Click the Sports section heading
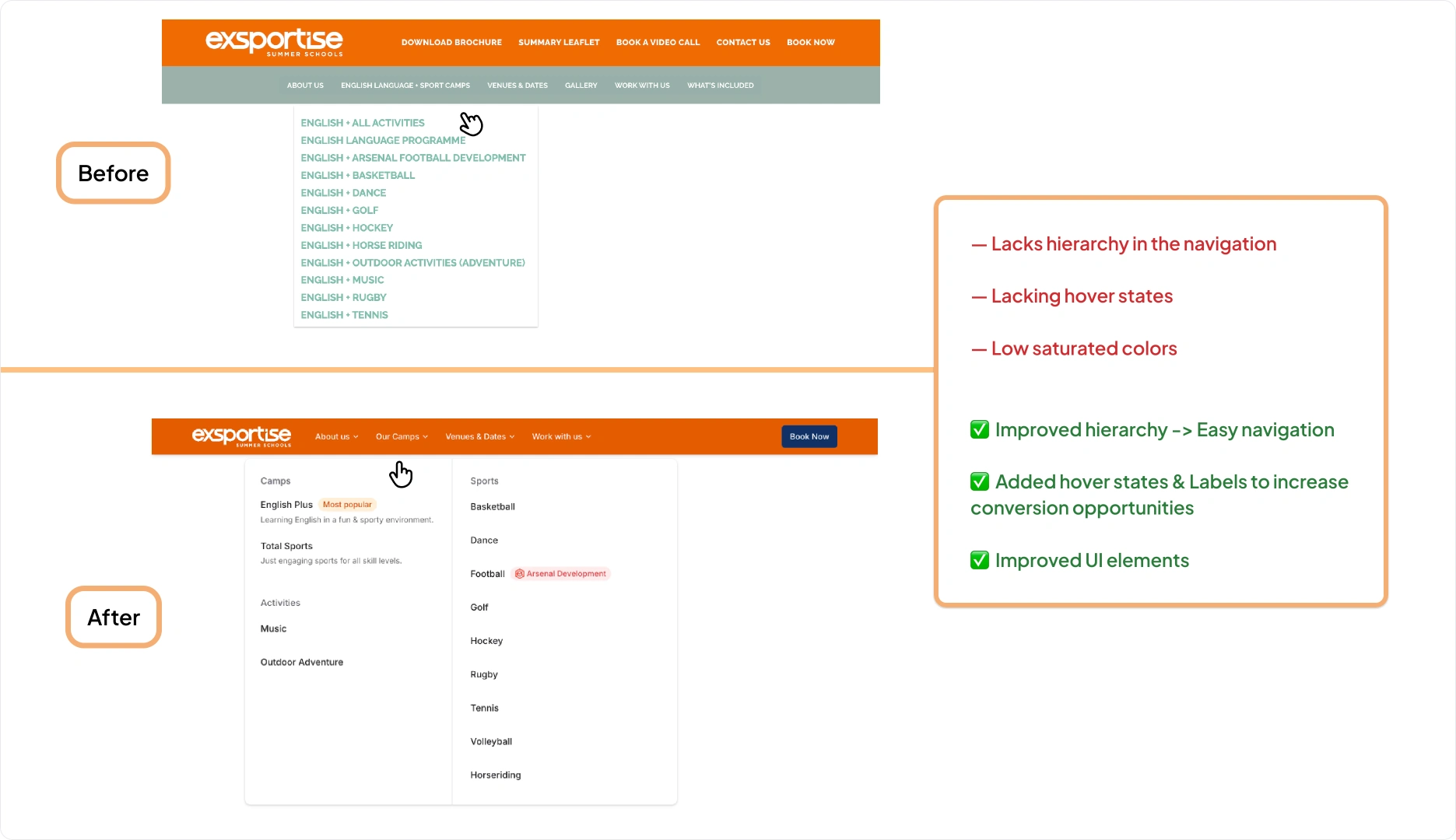Image resolution: width=1456 pixels, height=840 pixels. [484, 481]
